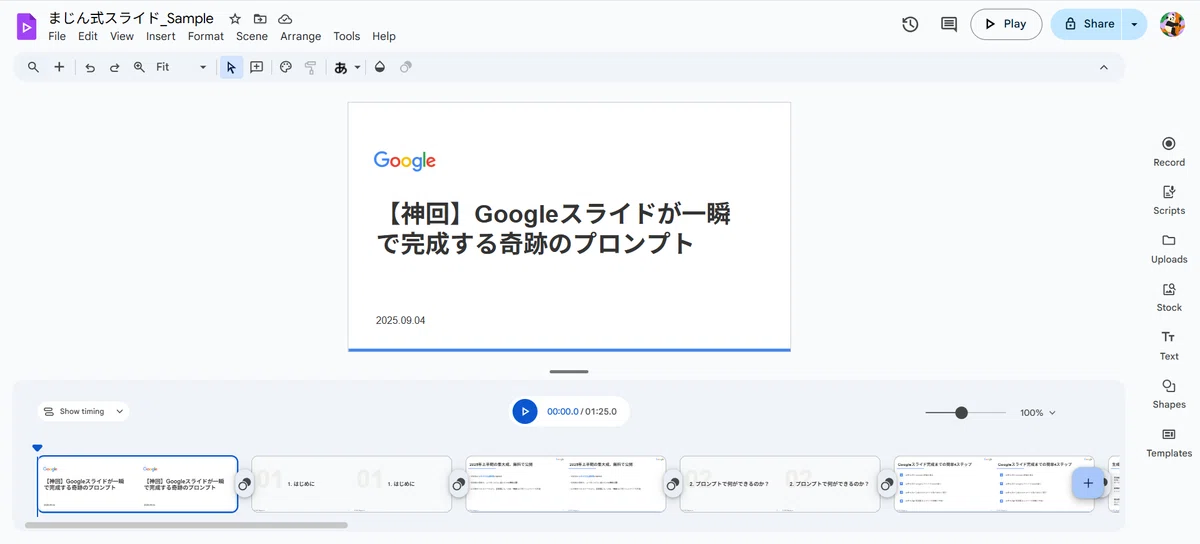1200x544 pixels.
Task: Open the Arrange menu
Action: click(x=301, y=36)
